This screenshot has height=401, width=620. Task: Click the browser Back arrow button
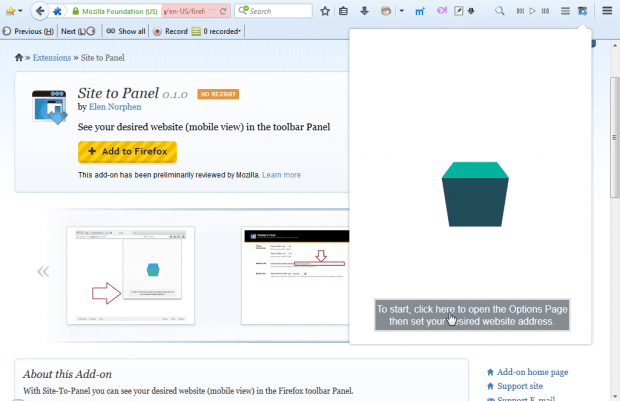[40, 11]
